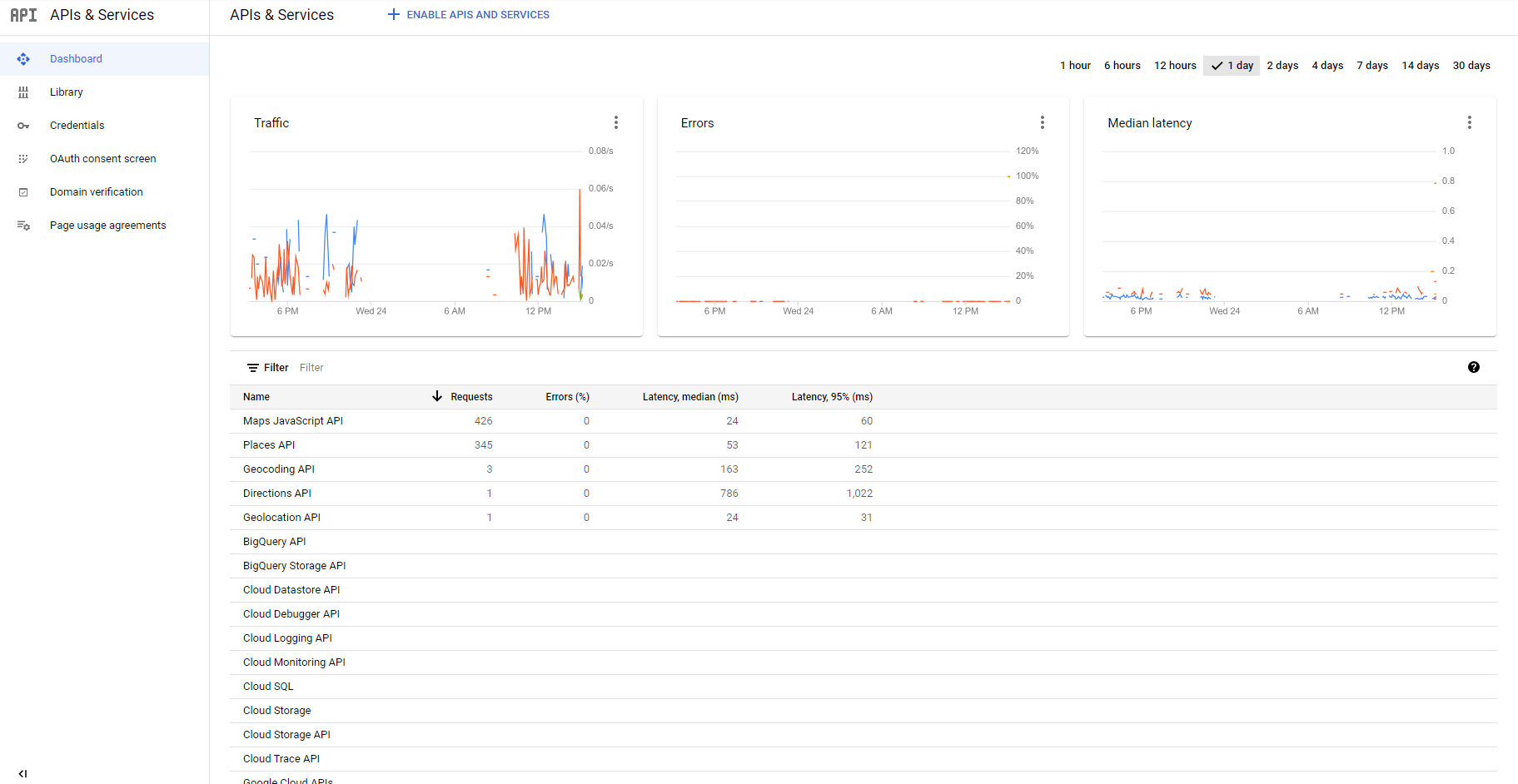Open Geolocation API row
This screenshot has height=784, width=1518.
click(864, 518)
